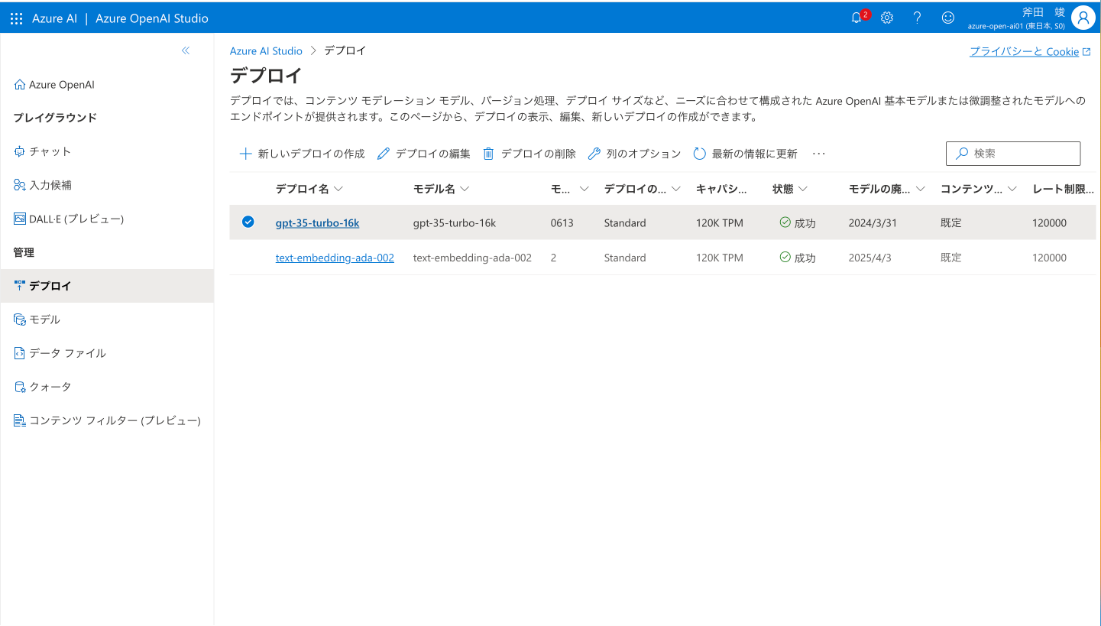Click Azure AI header title
1101x626 pixels.
pos(54,19)
